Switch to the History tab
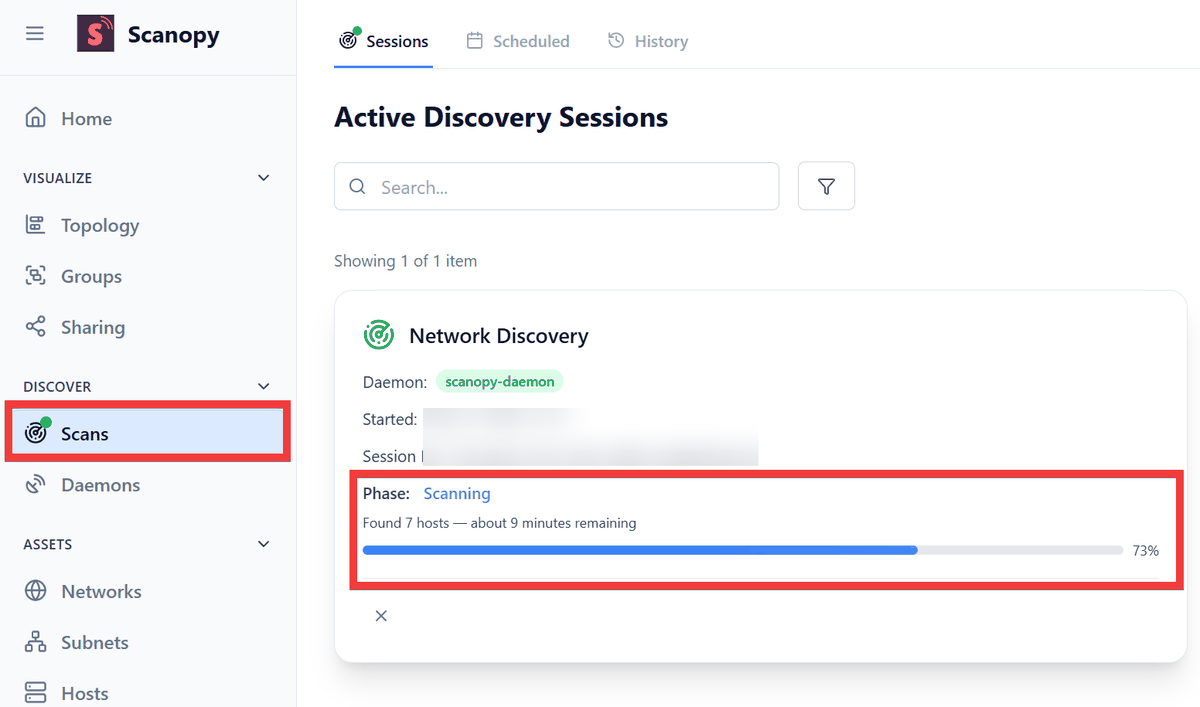Viewport: 1200px width, 707px height. (648, 42)
